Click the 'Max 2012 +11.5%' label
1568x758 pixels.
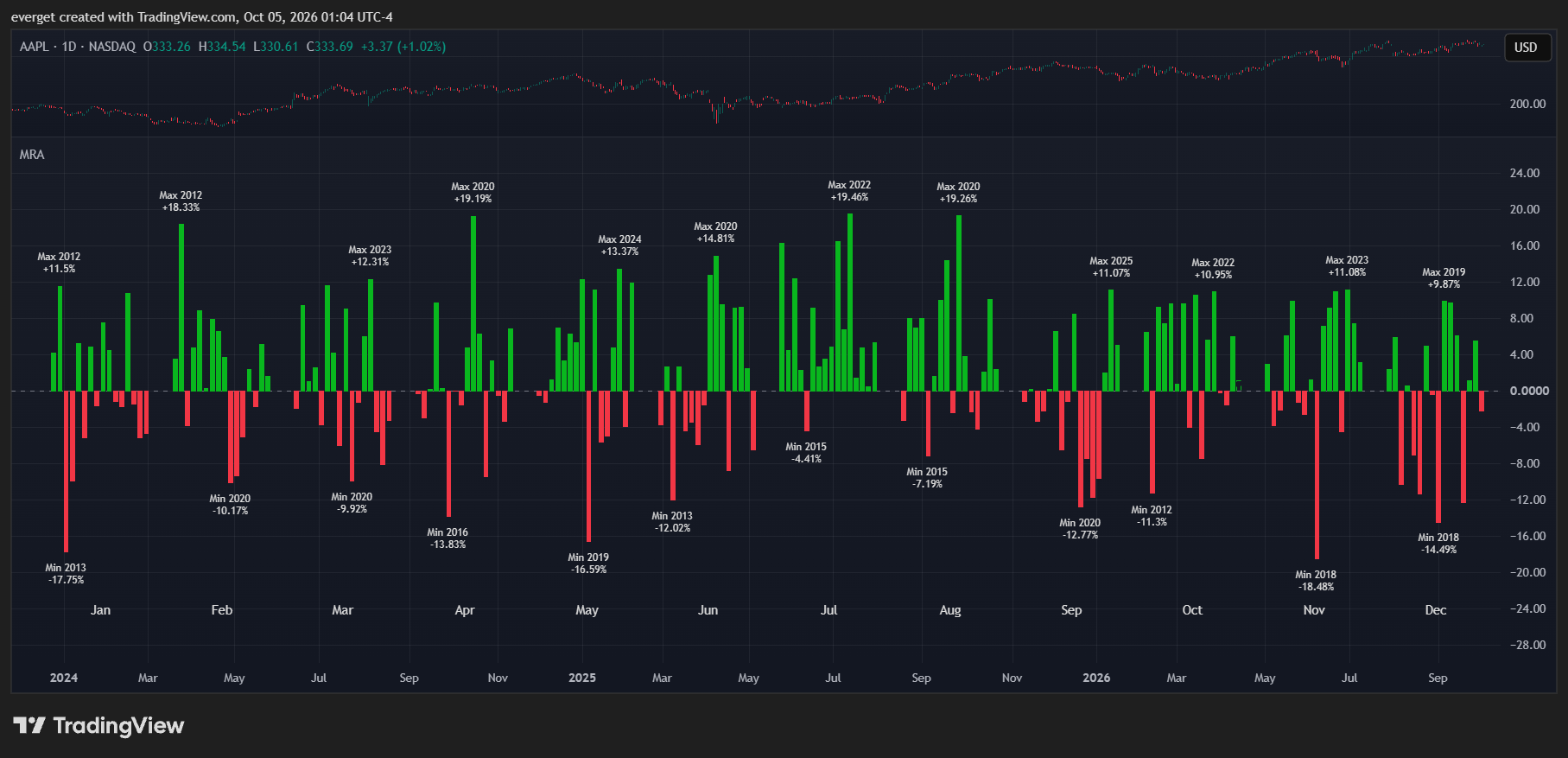[59, 263]
